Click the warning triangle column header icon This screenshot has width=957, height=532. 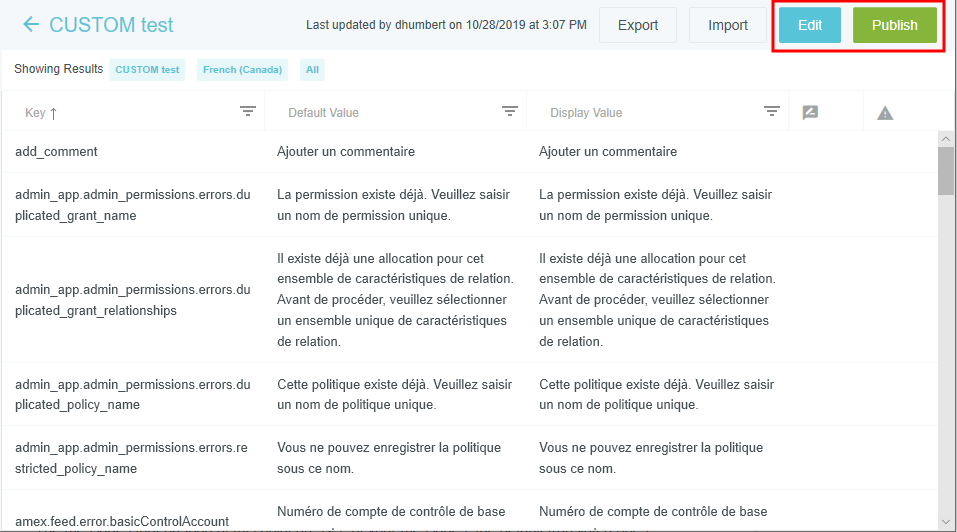tap(885, 113)
